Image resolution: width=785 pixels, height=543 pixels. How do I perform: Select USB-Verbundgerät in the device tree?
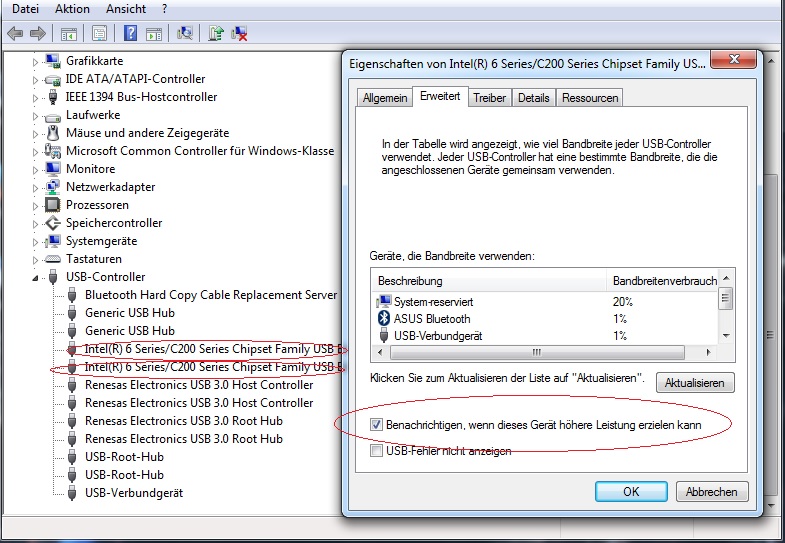pos(134,493)
